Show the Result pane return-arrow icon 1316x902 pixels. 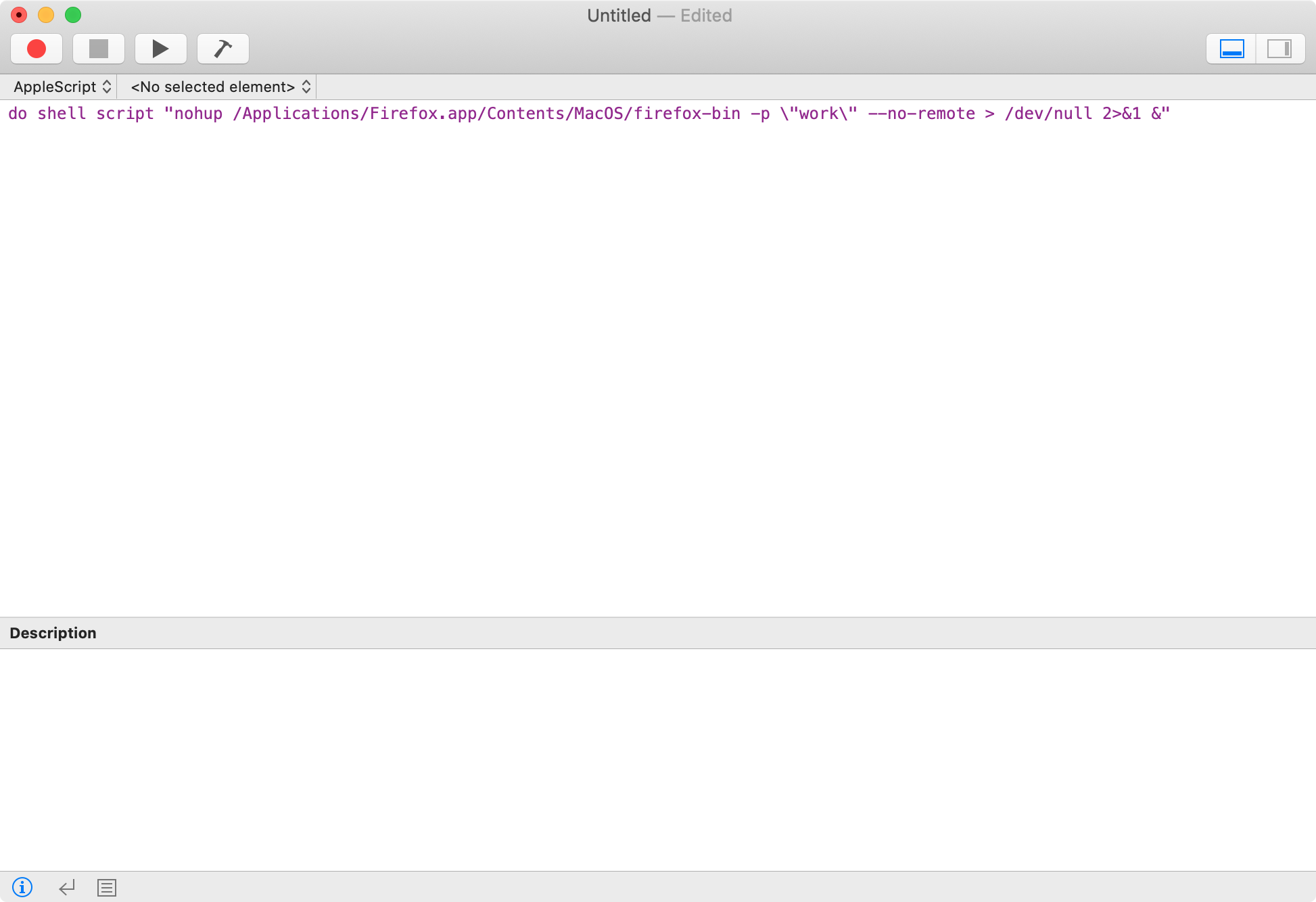point(66,887)
